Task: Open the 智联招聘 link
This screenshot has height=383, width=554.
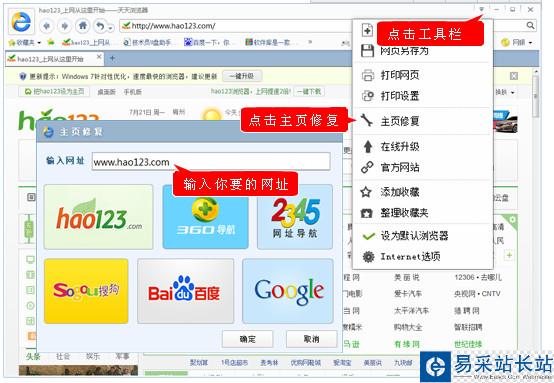Action: tap(468, 327)
